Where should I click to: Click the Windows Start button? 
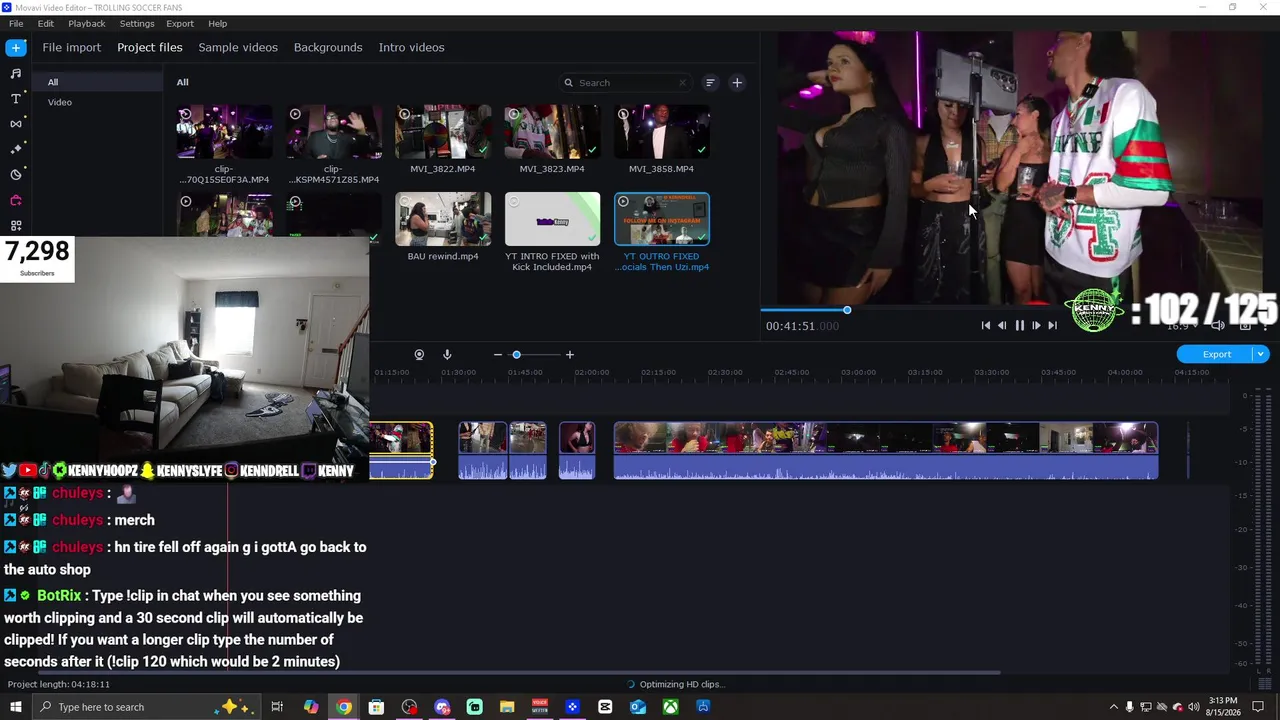[x=15, y=707]
